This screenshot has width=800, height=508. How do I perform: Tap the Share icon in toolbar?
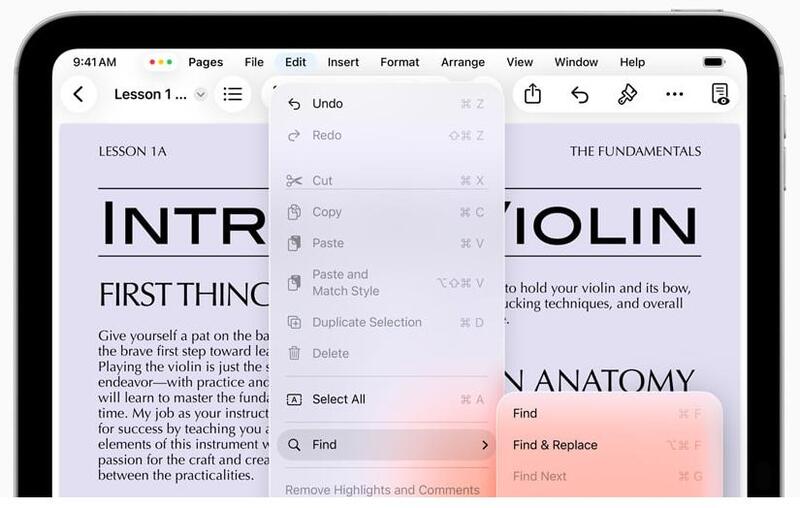coord(532,94)
